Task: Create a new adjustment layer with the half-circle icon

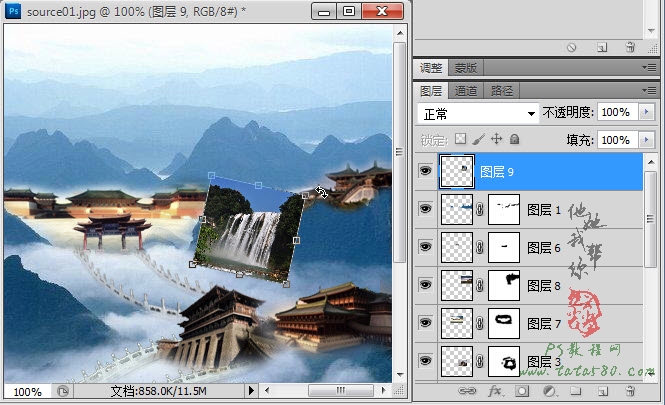Action: click(x=549, y=391)
